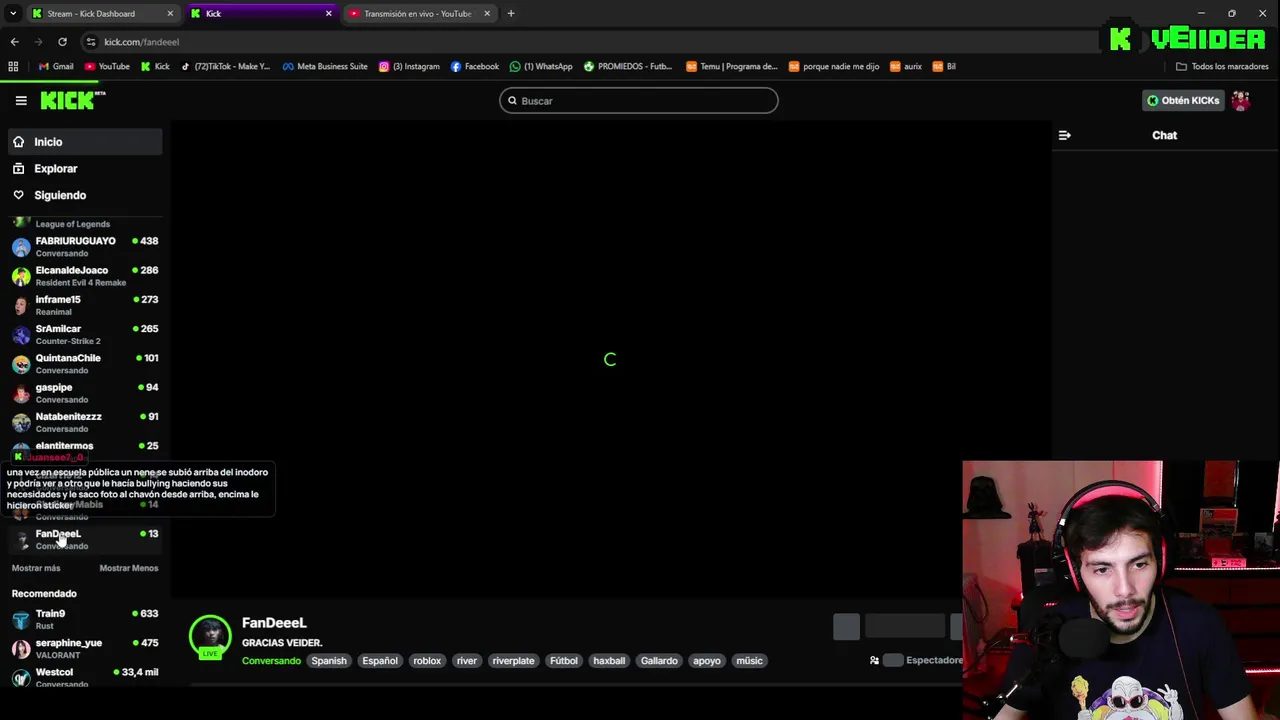Click the haxball tag
1280x720 pixels.
point(609,661)
